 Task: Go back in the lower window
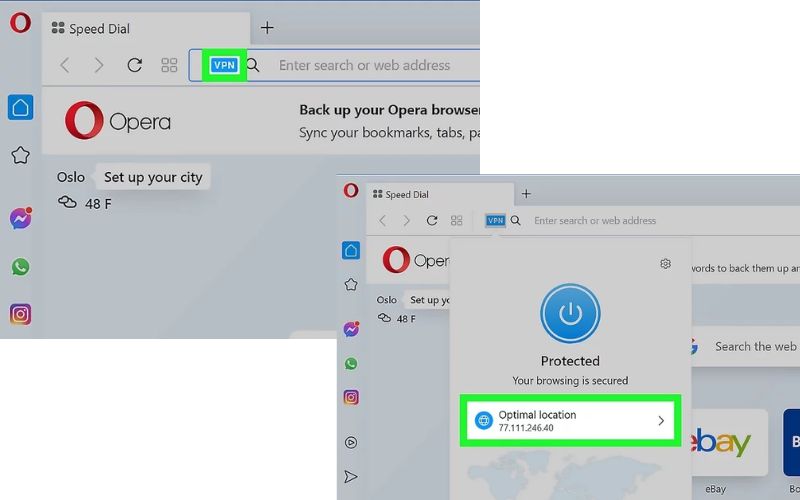coord(383,220)
